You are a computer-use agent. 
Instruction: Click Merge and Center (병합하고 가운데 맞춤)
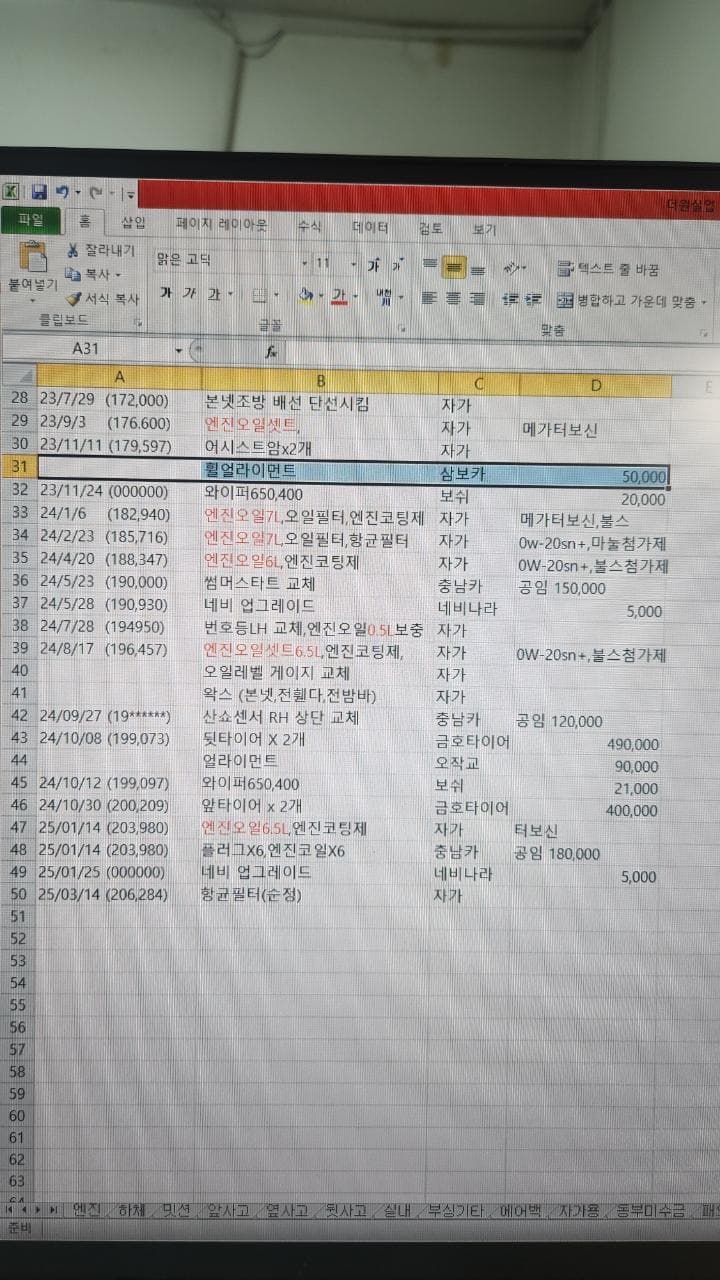point(630,300)
